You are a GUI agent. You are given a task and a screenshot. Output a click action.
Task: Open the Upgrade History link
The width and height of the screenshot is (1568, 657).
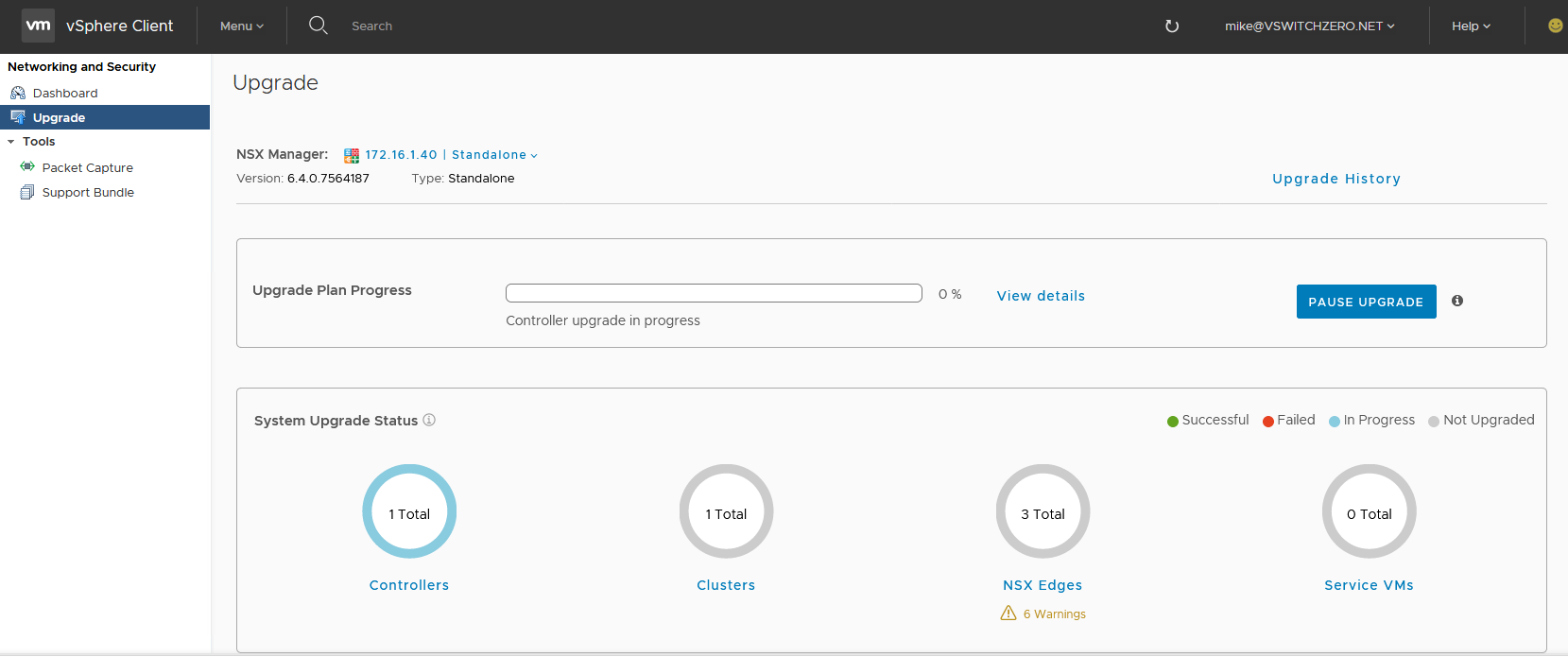[1335, 179]
